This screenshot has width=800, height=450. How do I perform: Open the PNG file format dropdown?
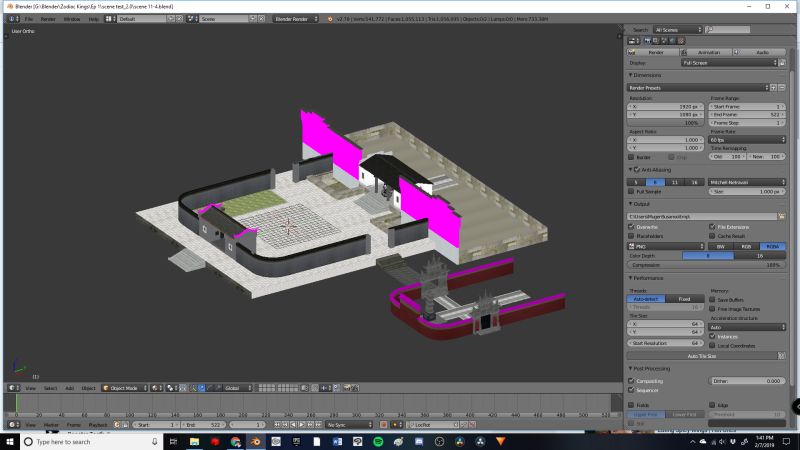point(665,246)
